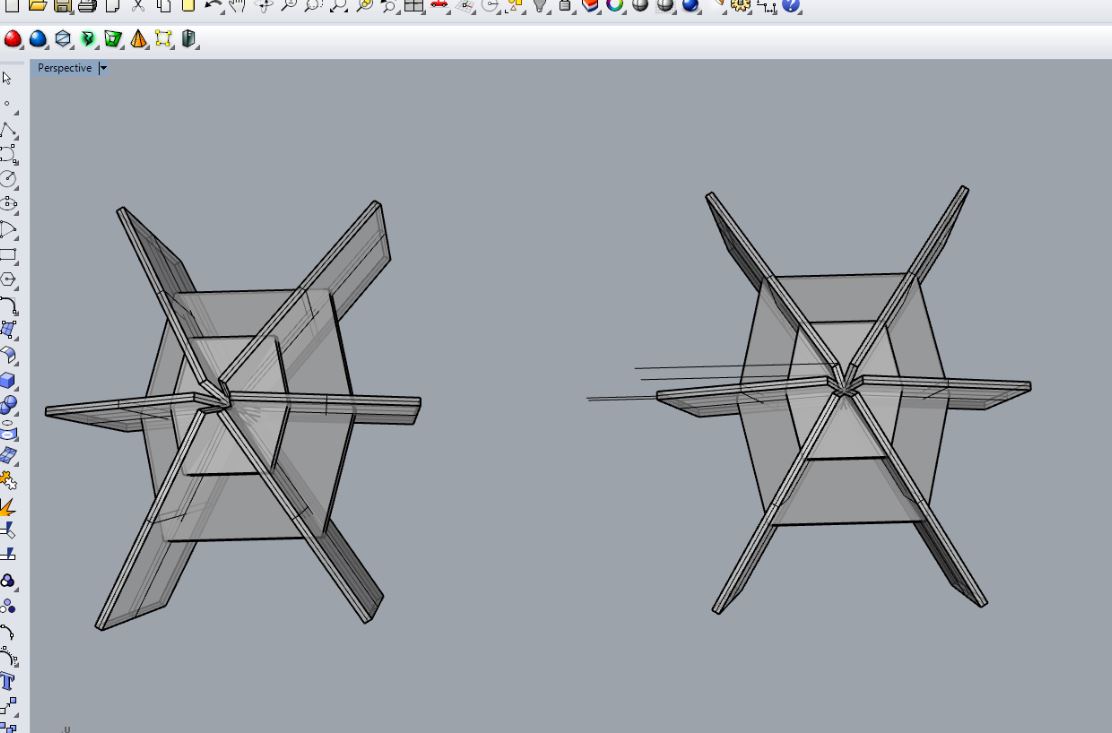This screenshot has height=733, width=1112.
Task: Select the Zoom window magnifier
Action: [x=313, y=6]
